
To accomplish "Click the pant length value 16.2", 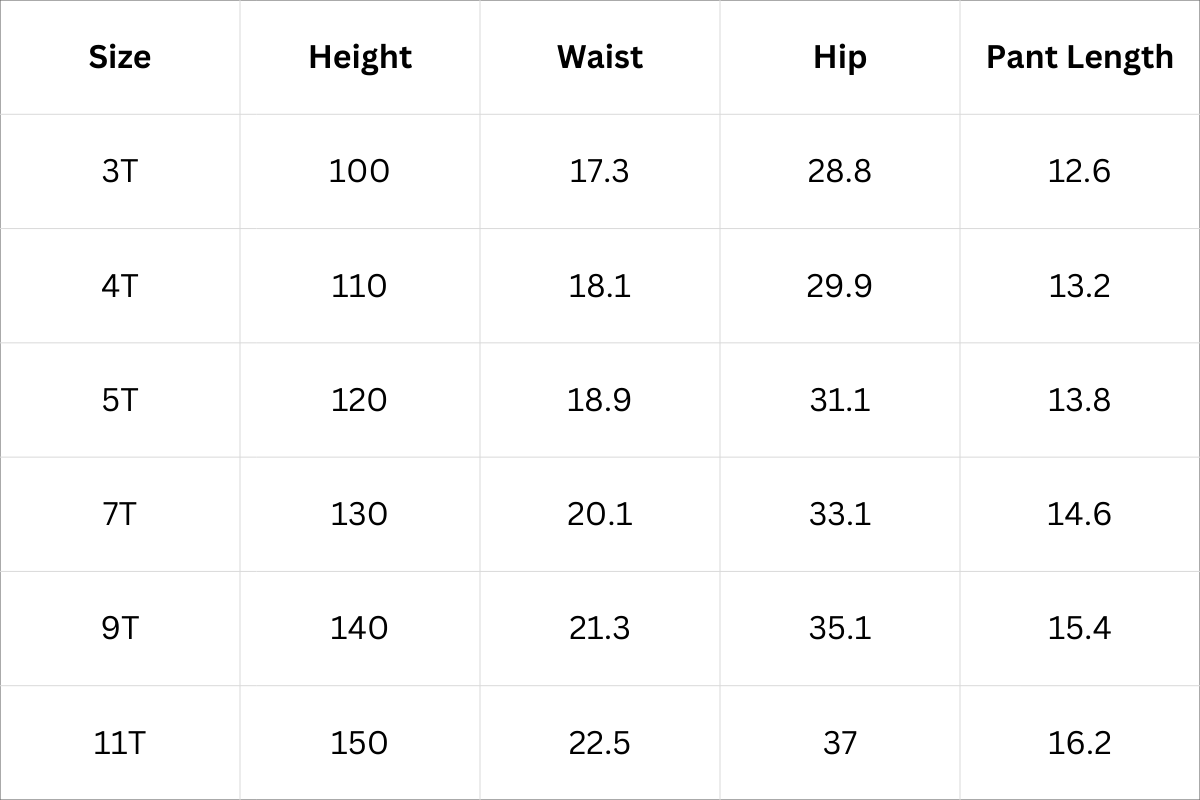I will [1079, 743].
